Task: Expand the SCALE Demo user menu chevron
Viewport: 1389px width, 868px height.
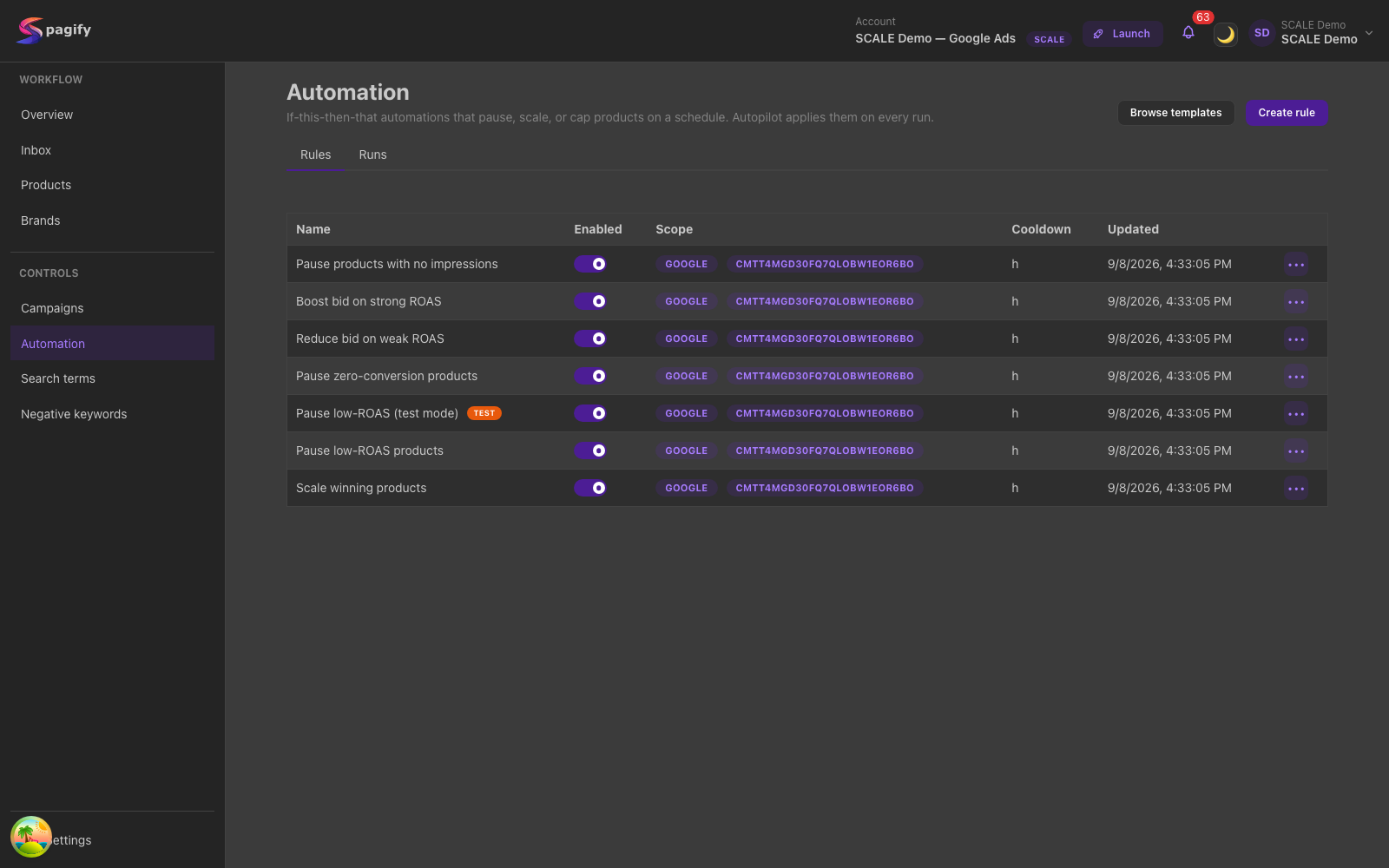Action: tap(1369, 33)
